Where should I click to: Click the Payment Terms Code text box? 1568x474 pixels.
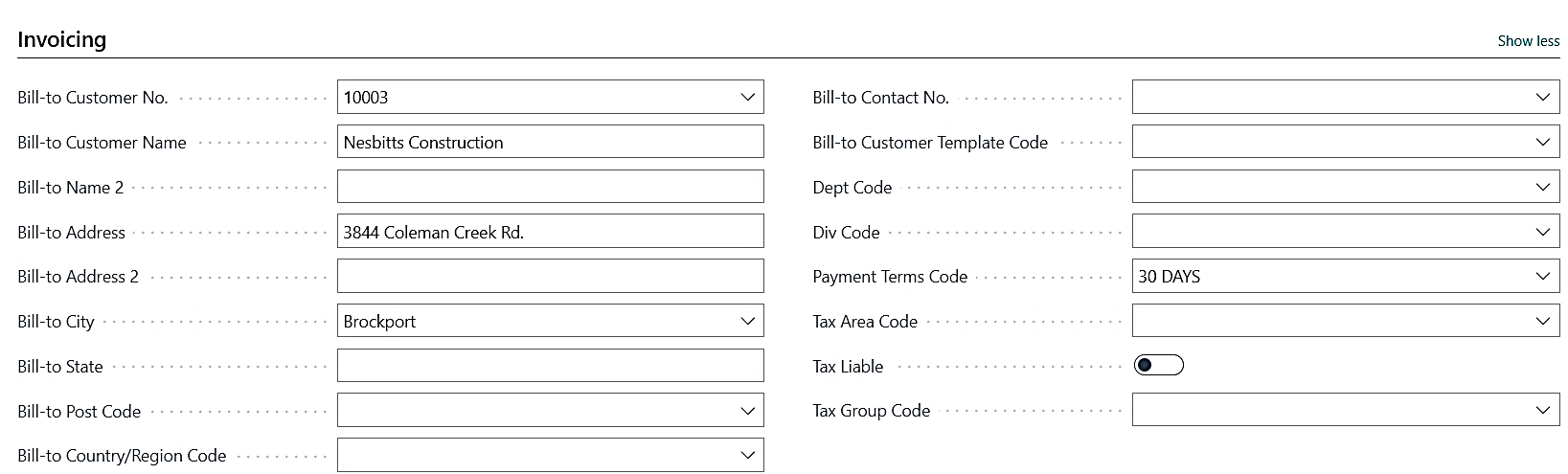point(1322,277)
